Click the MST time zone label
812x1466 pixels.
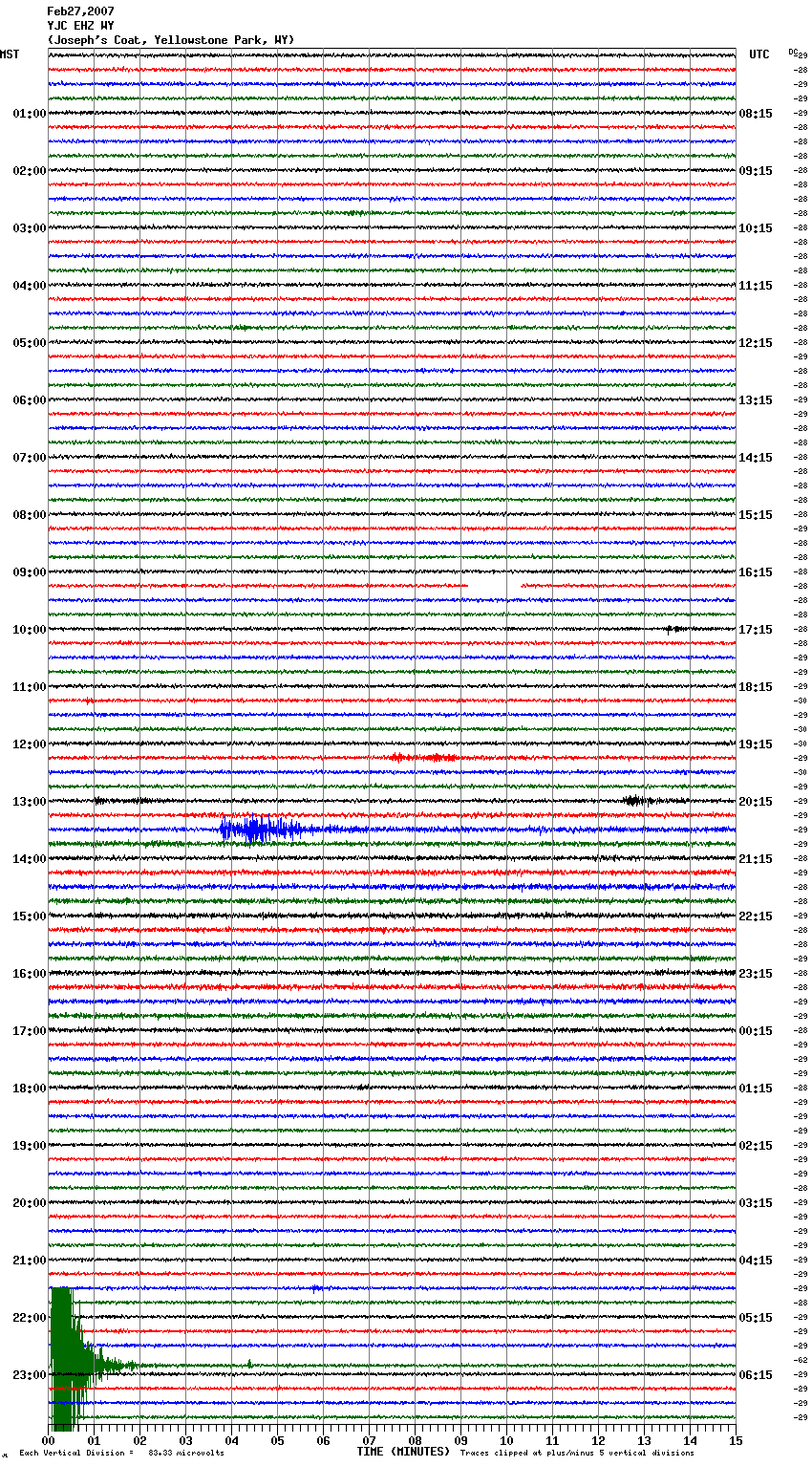tap(10, 54)
